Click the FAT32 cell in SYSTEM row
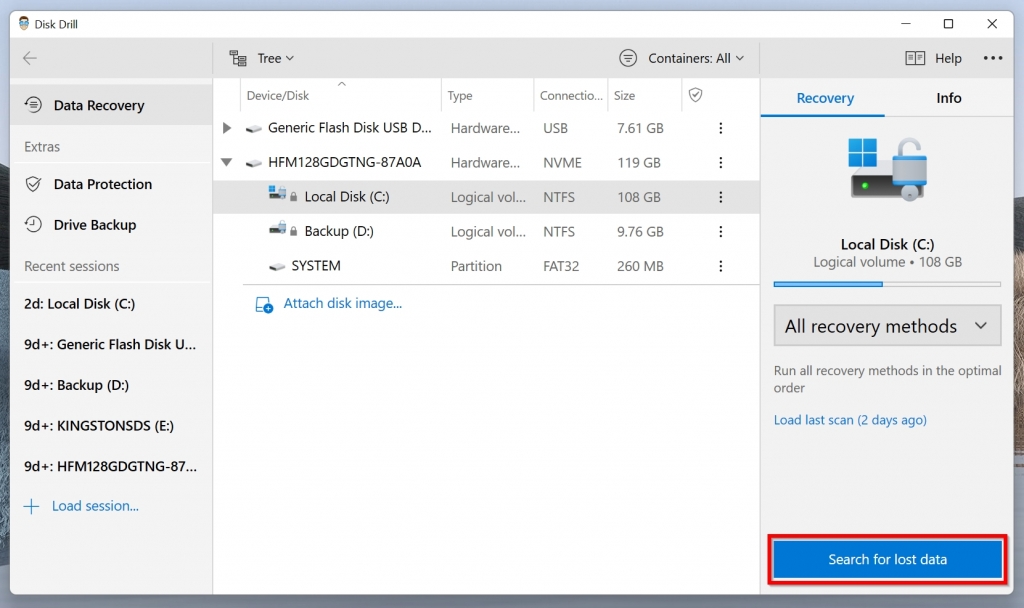 [x=561, y=266]
